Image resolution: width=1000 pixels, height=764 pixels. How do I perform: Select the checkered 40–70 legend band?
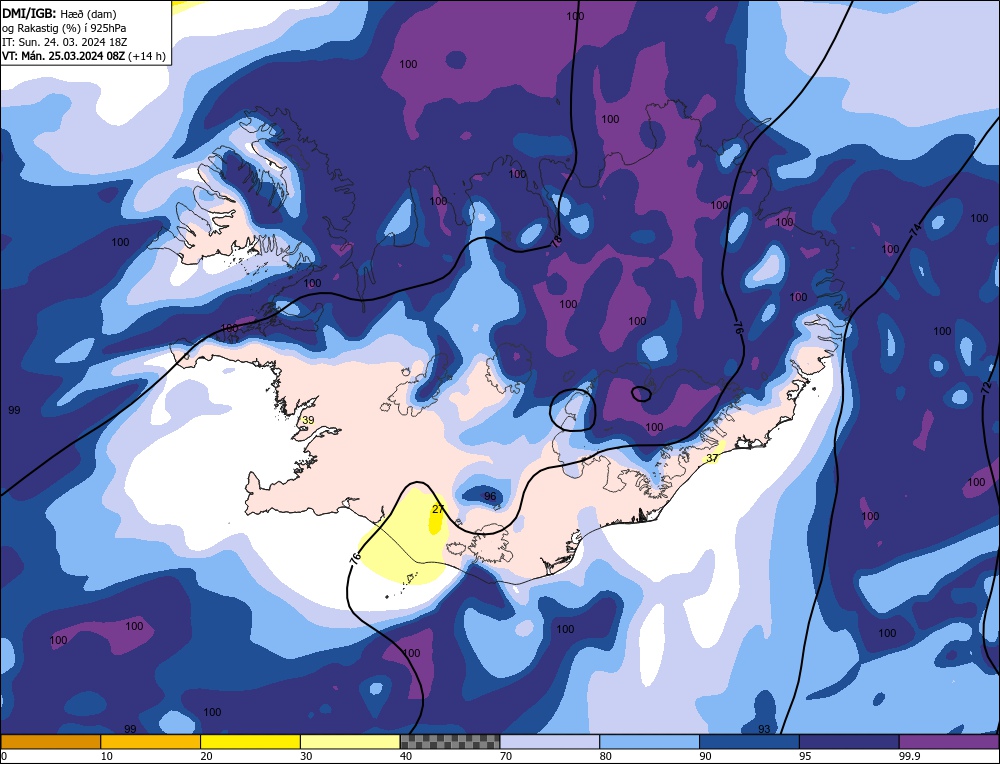point(450,742)
